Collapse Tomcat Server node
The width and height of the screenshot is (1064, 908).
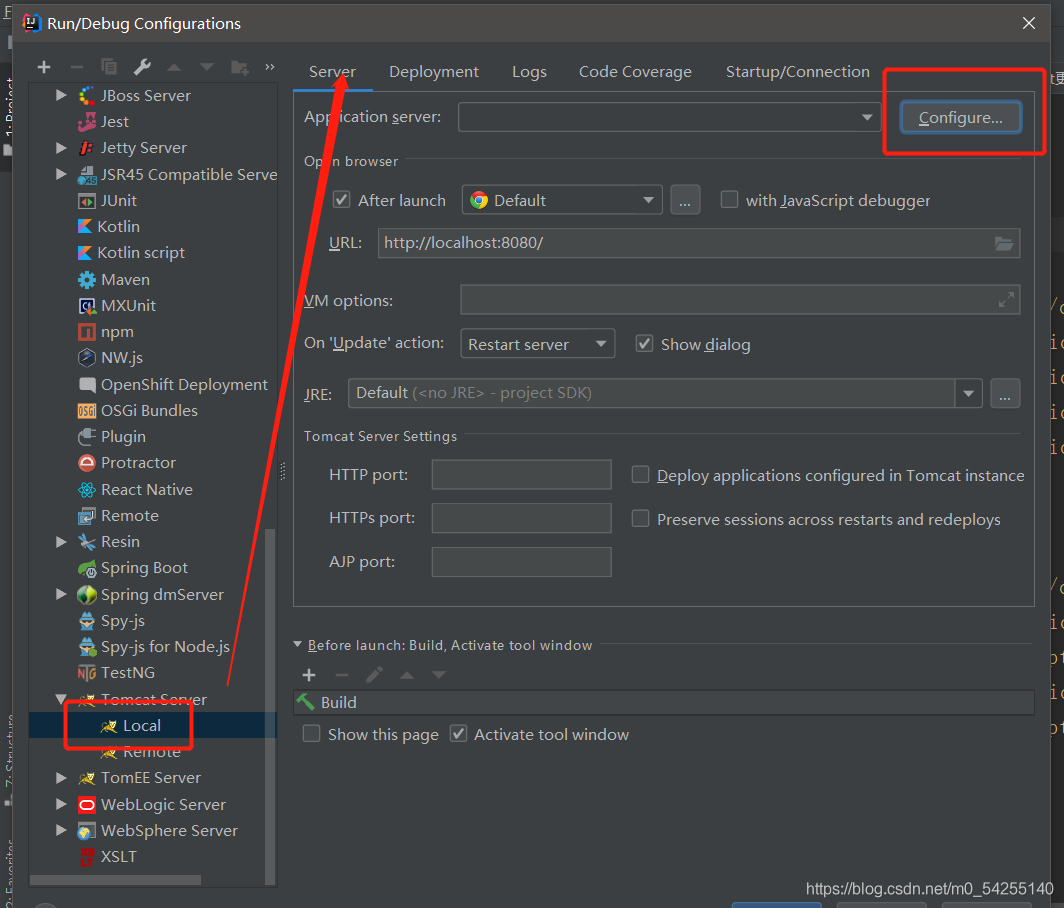click(x=61, y=699)
